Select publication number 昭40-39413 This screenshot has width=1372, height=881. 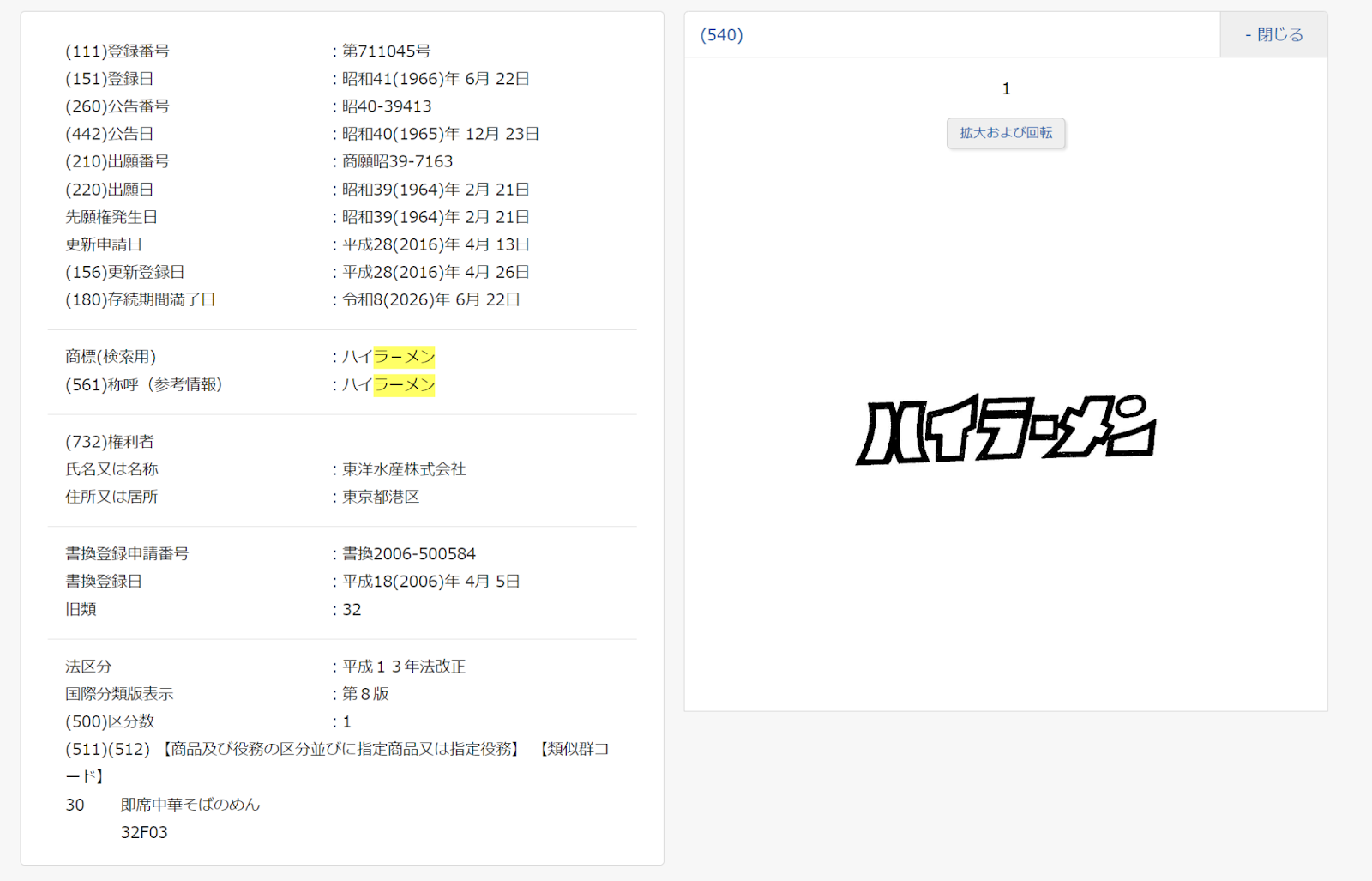click(387, 106)
